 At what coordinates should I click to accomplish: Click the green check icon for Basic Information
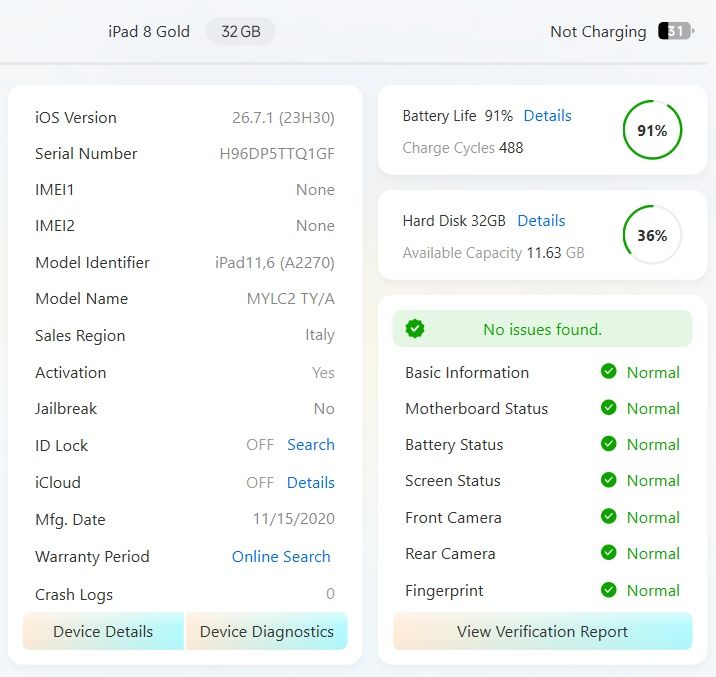(x=609, y=372)
